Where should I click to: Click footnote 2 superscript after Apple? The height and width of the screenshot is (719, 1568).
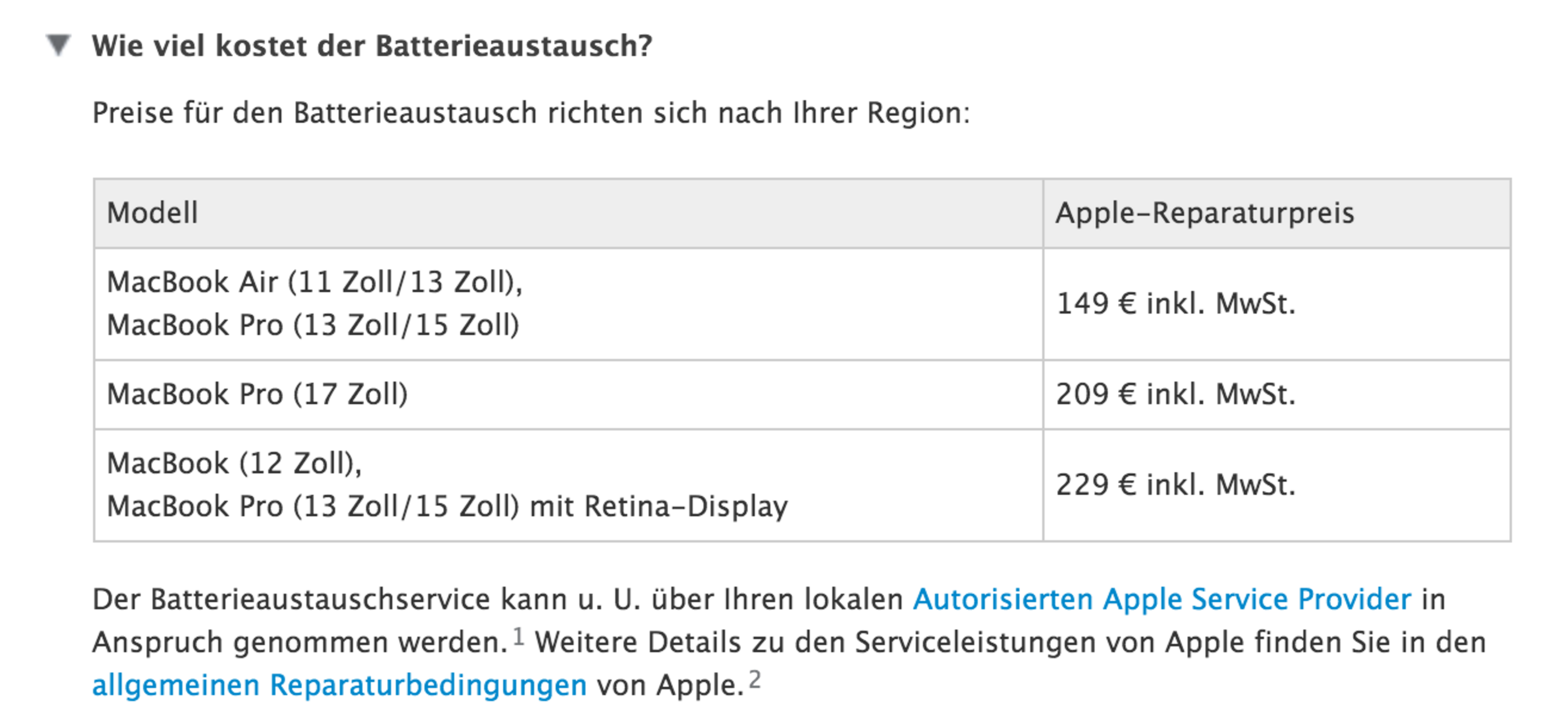pos(755,679)
